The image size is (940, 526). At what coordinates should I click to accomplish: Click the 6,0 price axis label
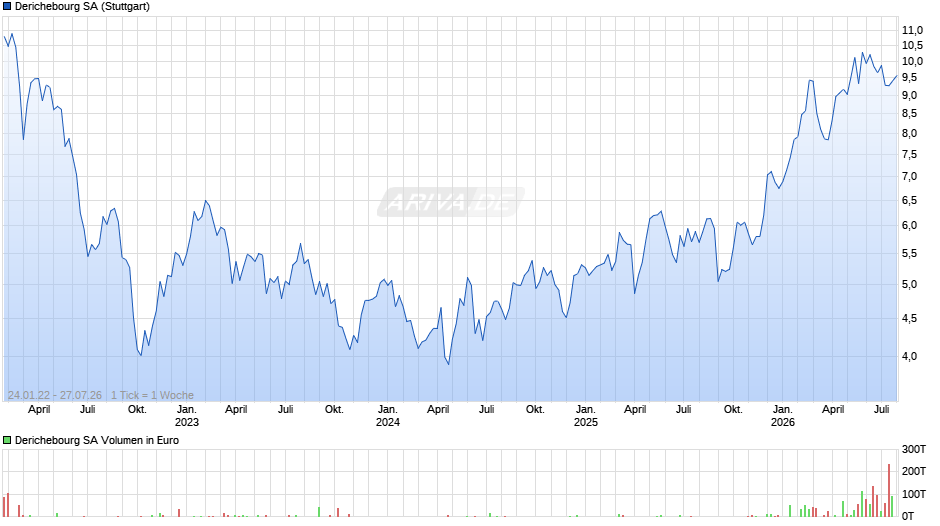tap(909, 226)
